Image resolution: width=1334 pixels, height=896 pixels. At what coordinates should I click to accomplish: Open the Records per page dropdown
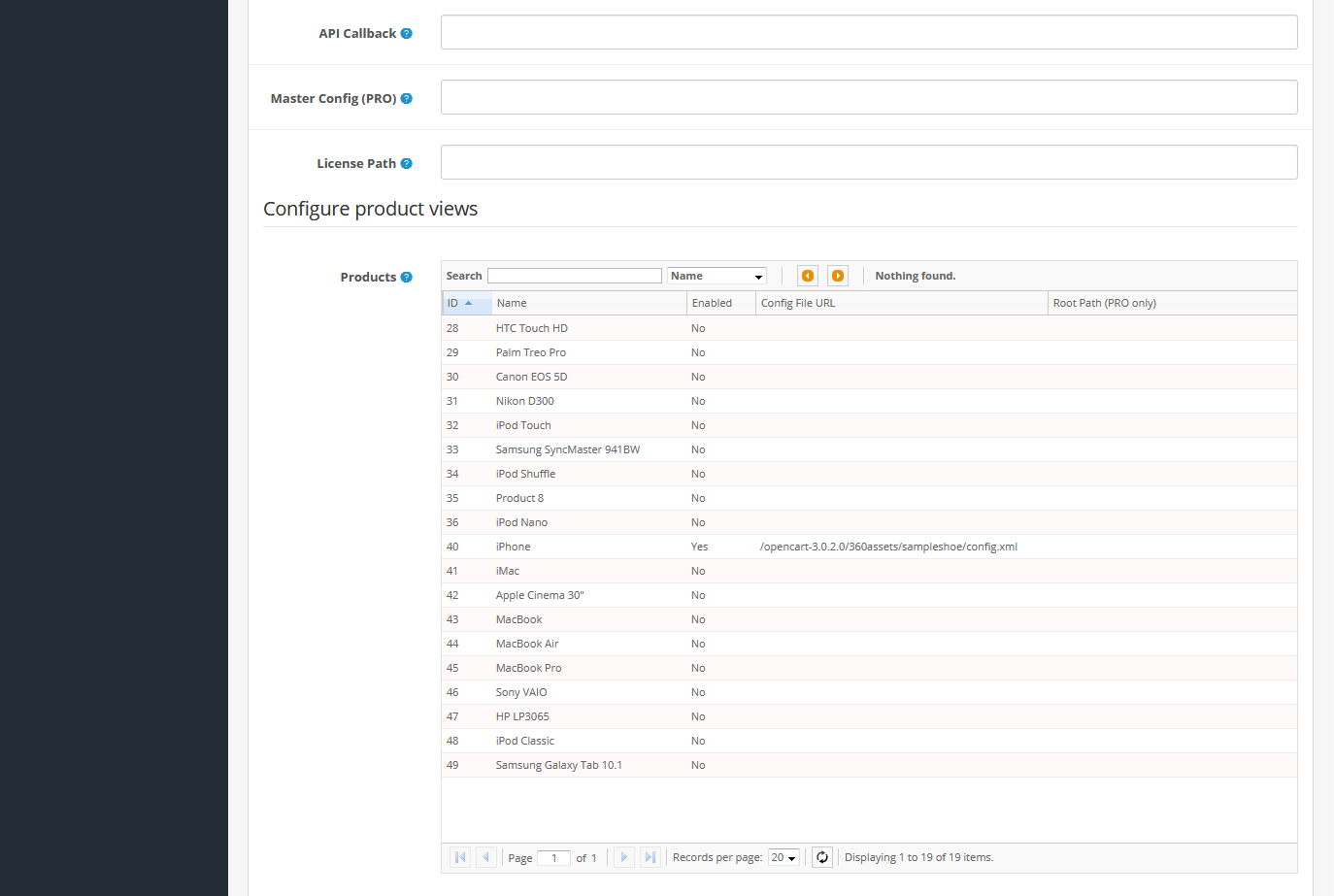point(784,857)
